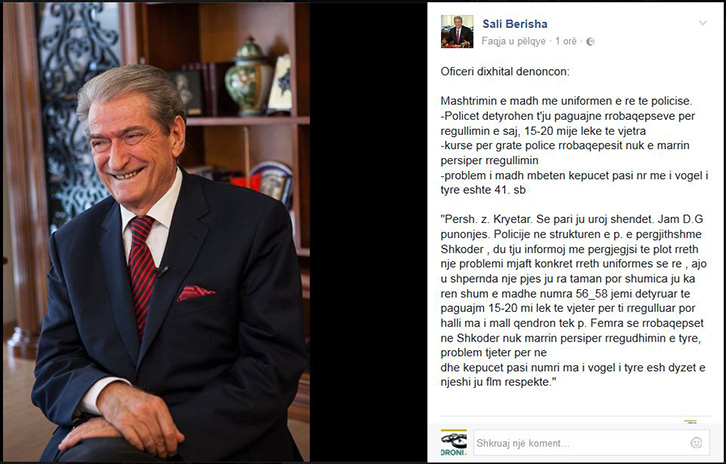726x464 pixels.
Task: Open the smiley emoji picker icon
Action: [696, 443]
